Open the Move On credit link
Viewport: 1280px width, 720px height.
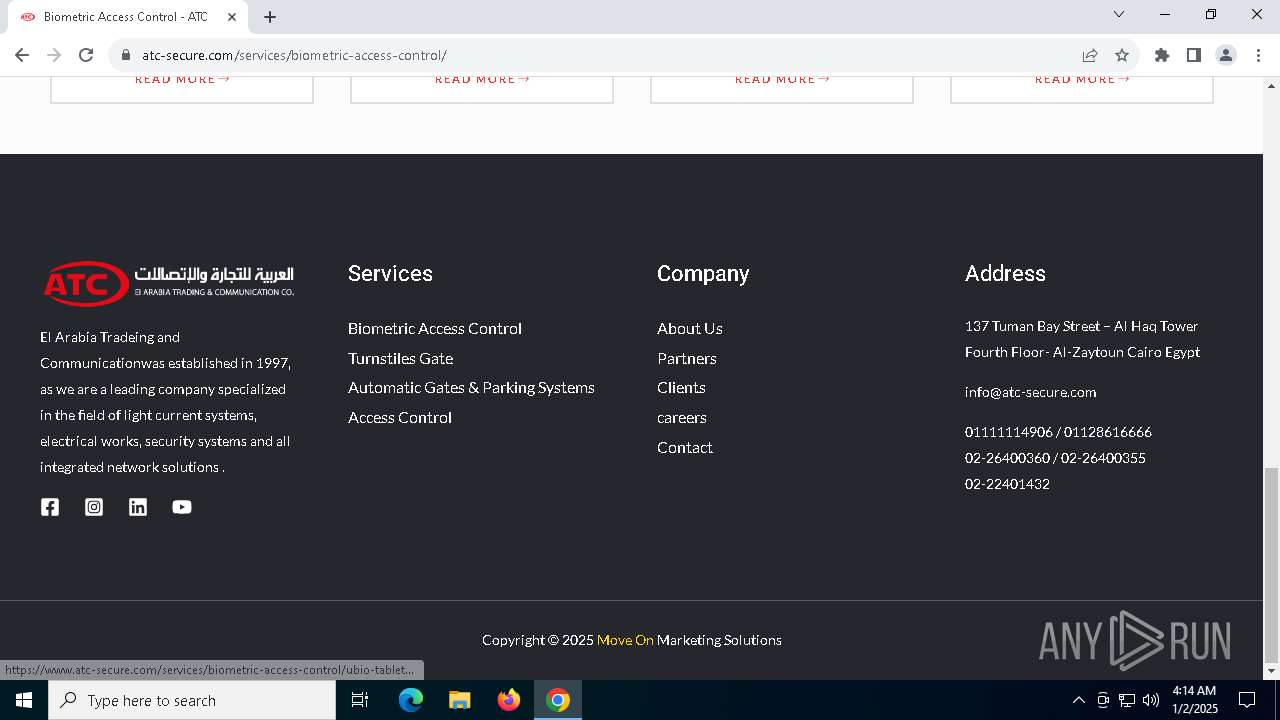point(625,640)
